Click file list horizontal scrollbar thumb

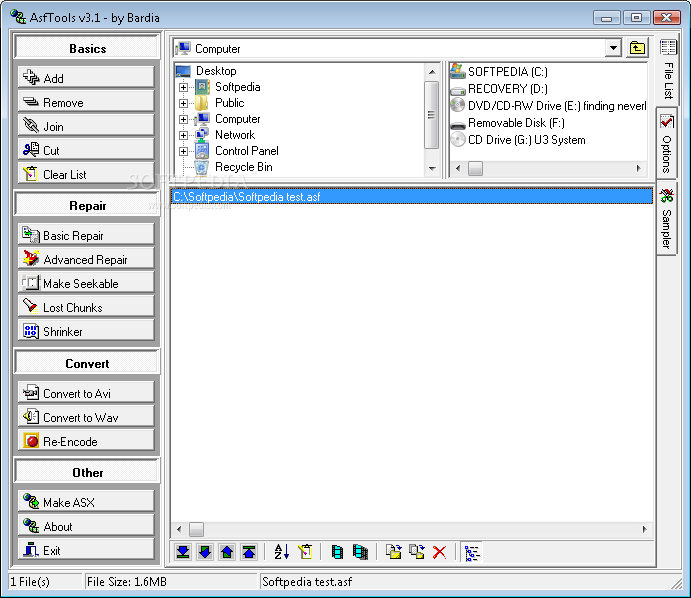pos(197,529)
